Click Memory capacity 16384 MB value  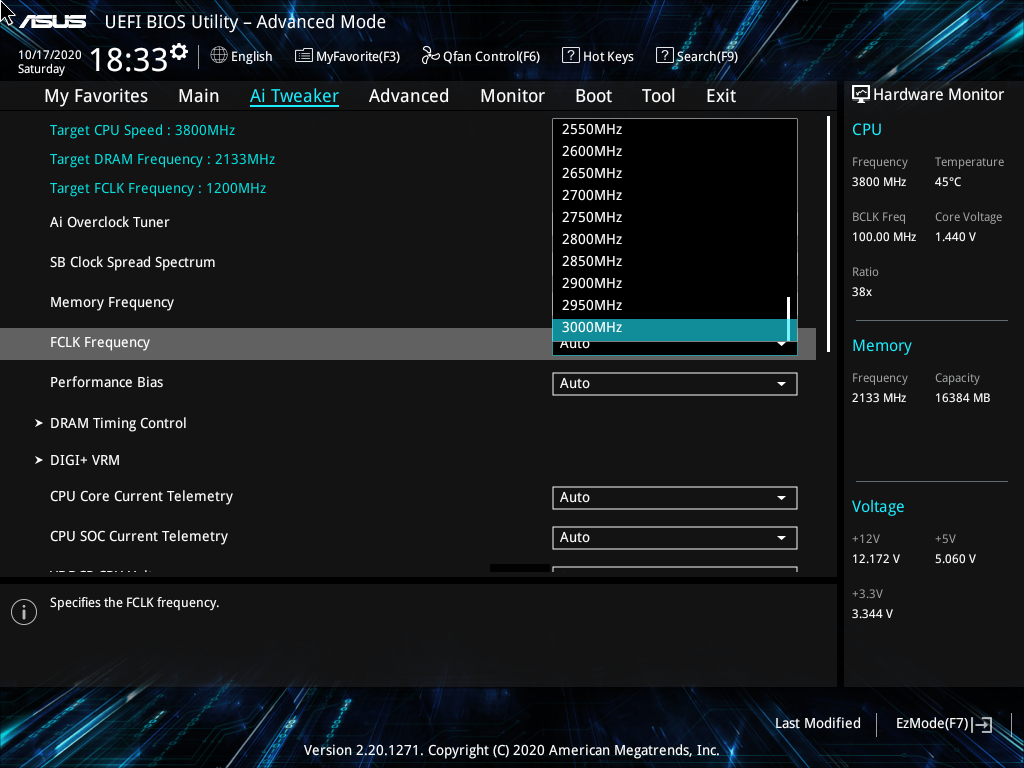click(x=962, y=398)
